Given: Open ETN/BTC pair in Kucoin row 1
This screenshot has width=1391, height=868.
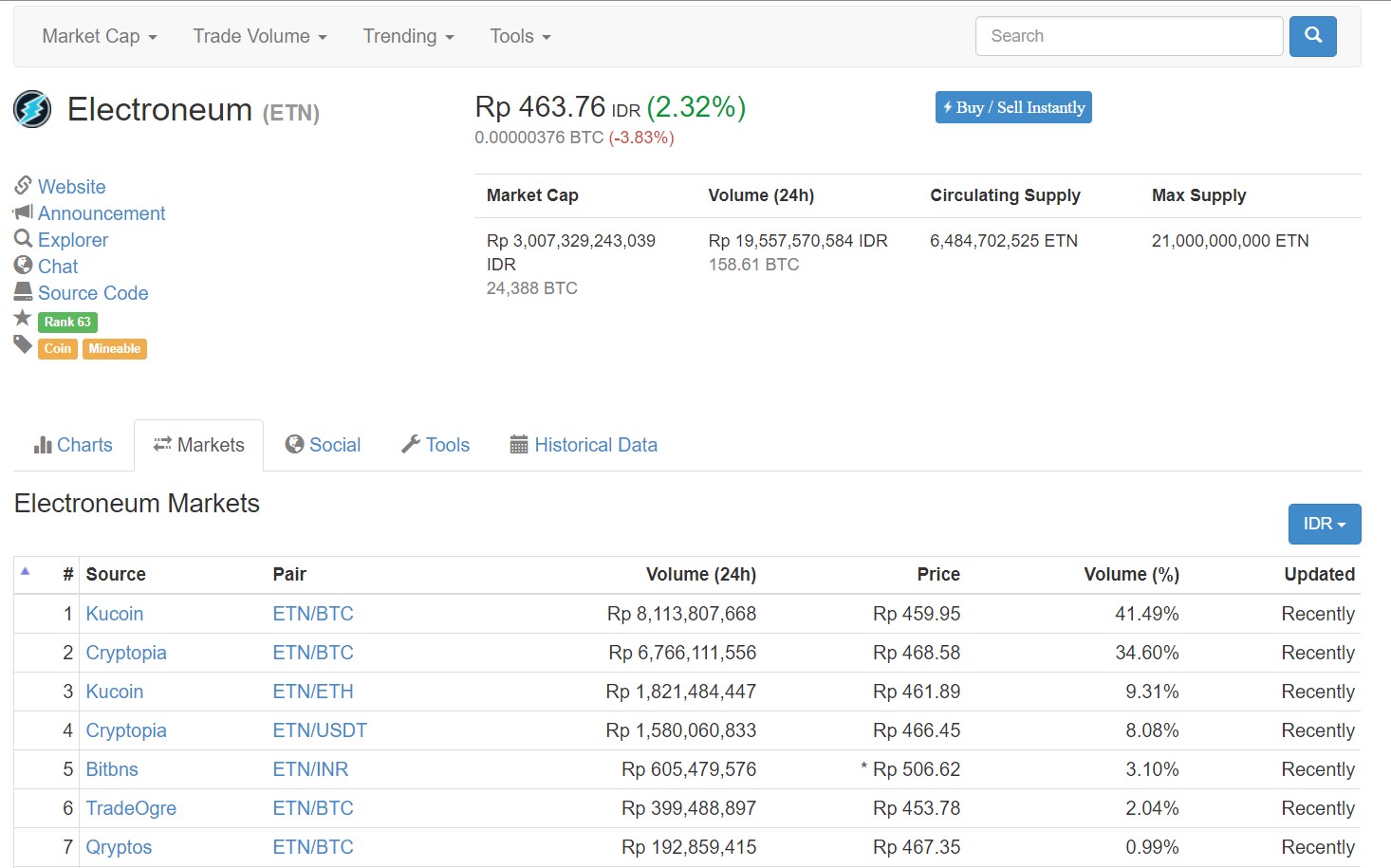Looking at the screenshot, I should pyautogui.click(x=313, y=614).
